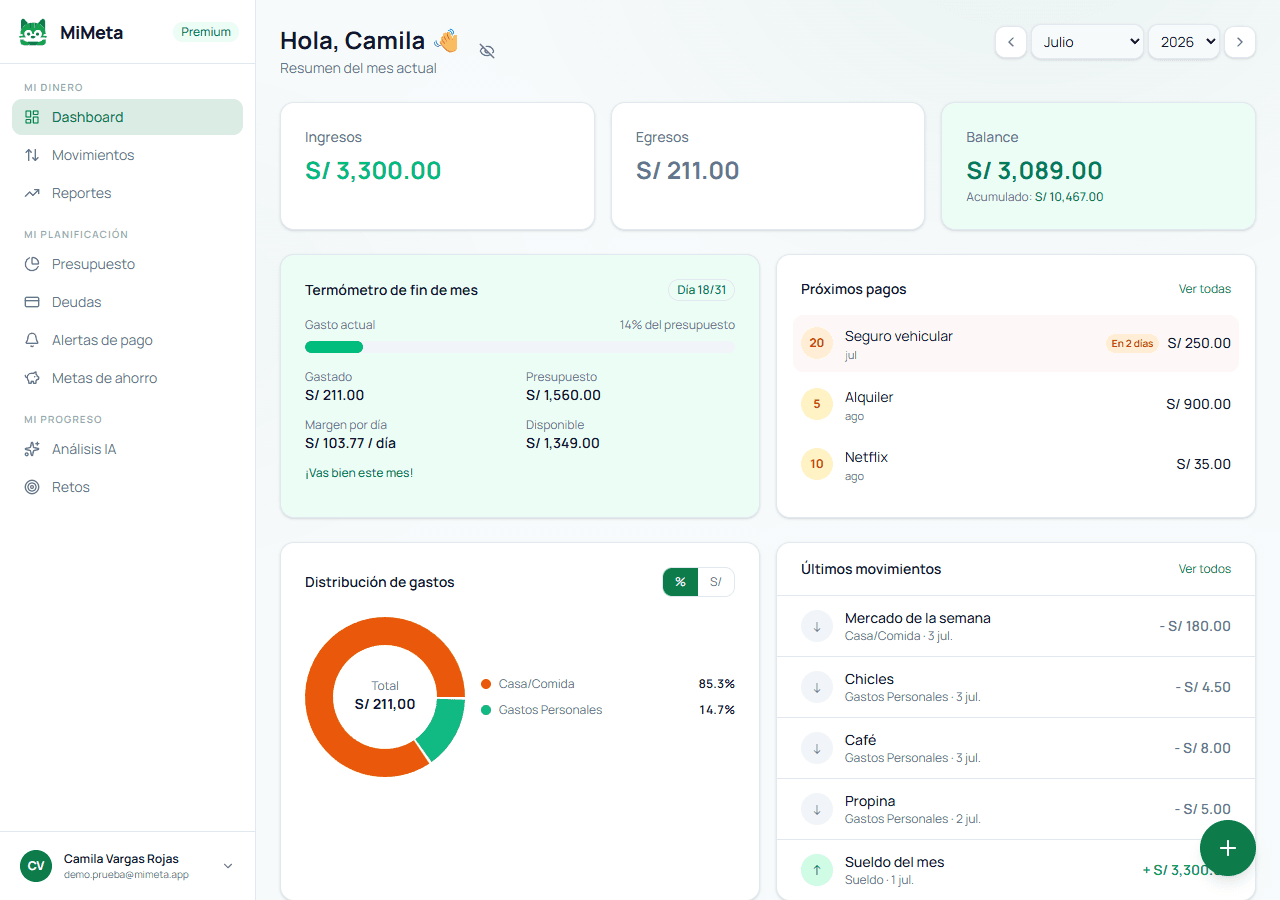The image size is (1280, 900).
Task: Open Movimientos in the sidebar
Action: [x=127, y=155]
